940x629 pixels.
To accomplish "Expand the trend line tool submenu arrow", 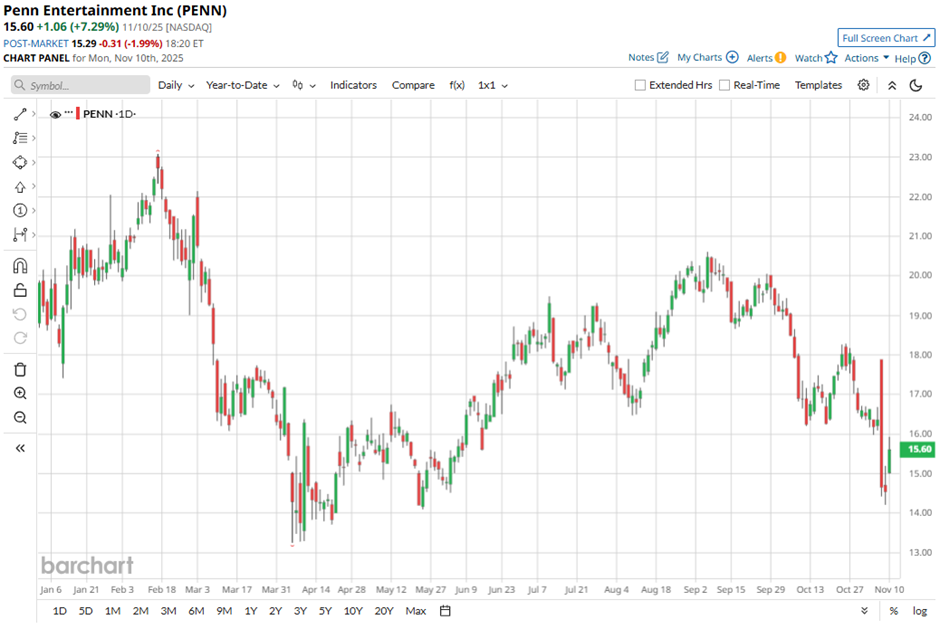I will tap(34, 114).
